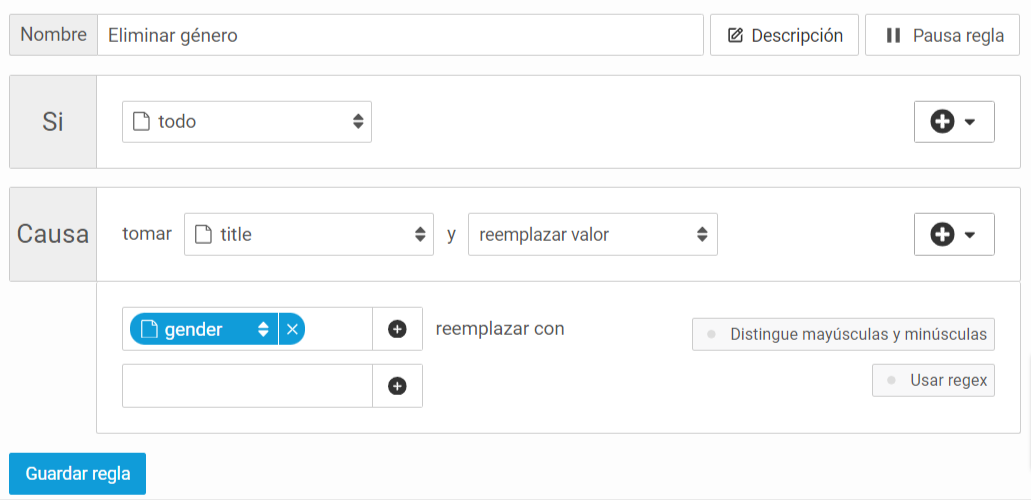Screen dimensions: 1031x500
Task: Toggle Distingue mayúsculas y minúsculas option
Action: [843, 334]
